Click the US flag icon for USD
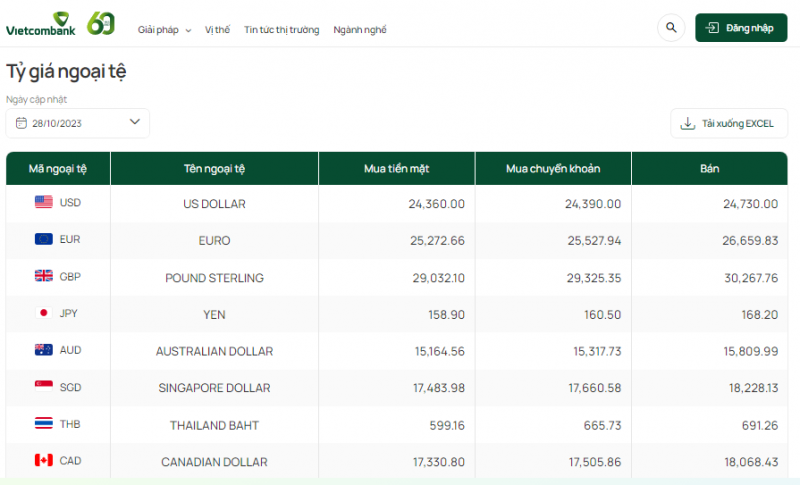The height and width of the screenshot is (485, 800). (x=44, y=202)
